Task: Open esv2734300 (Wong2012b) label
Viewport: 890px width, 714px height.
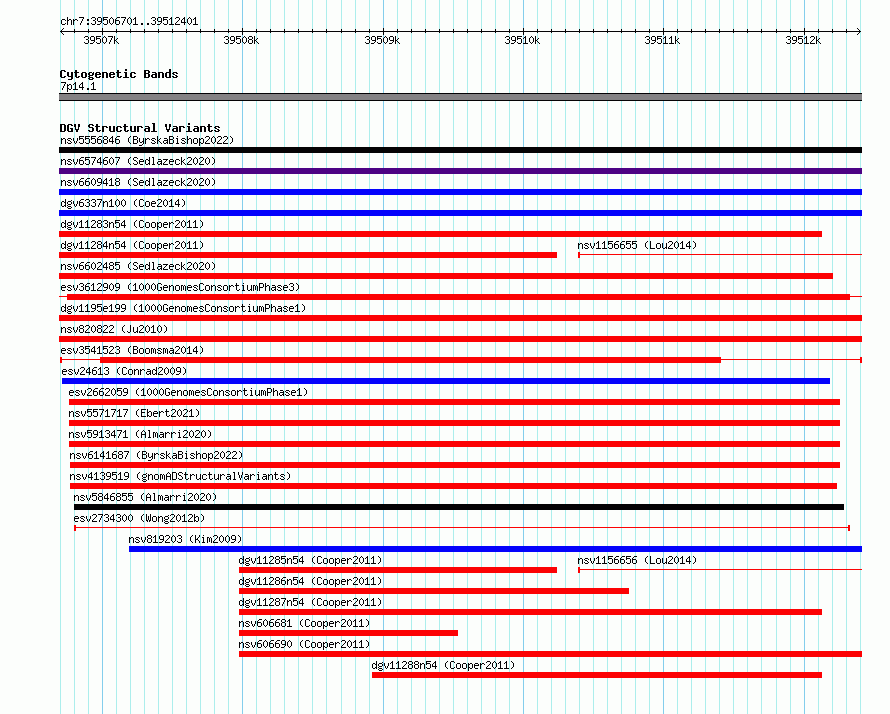Action: [x=139, y=518]
